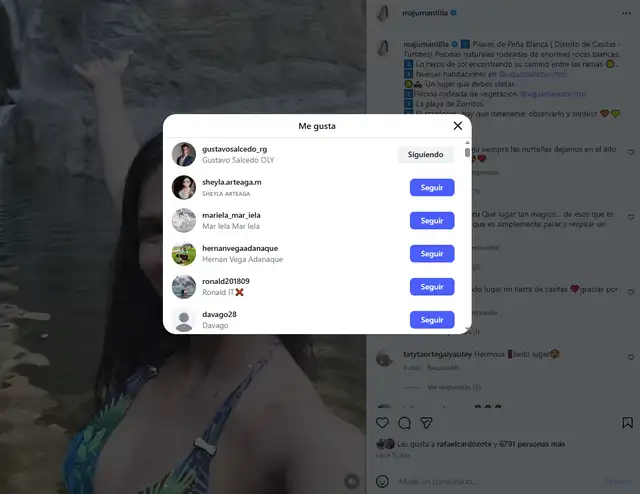Click the likes list scrollbar up arrow
The width and height of the screenshot is (640, 494).
(467, 142)
